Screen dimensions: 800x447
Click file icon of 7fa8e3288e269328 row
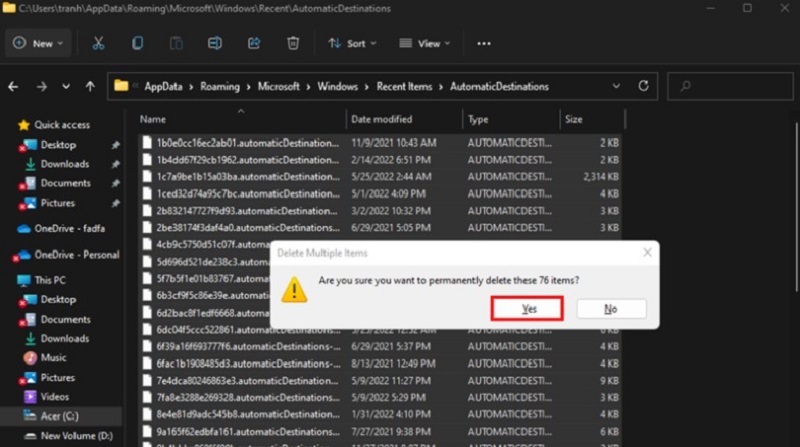tap(147, 398)
